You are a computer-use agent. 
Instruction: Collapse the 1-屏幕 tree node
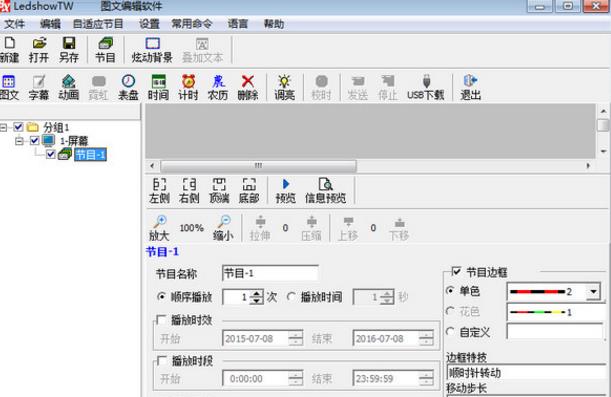pyautogui.click(x=19, y=141)
